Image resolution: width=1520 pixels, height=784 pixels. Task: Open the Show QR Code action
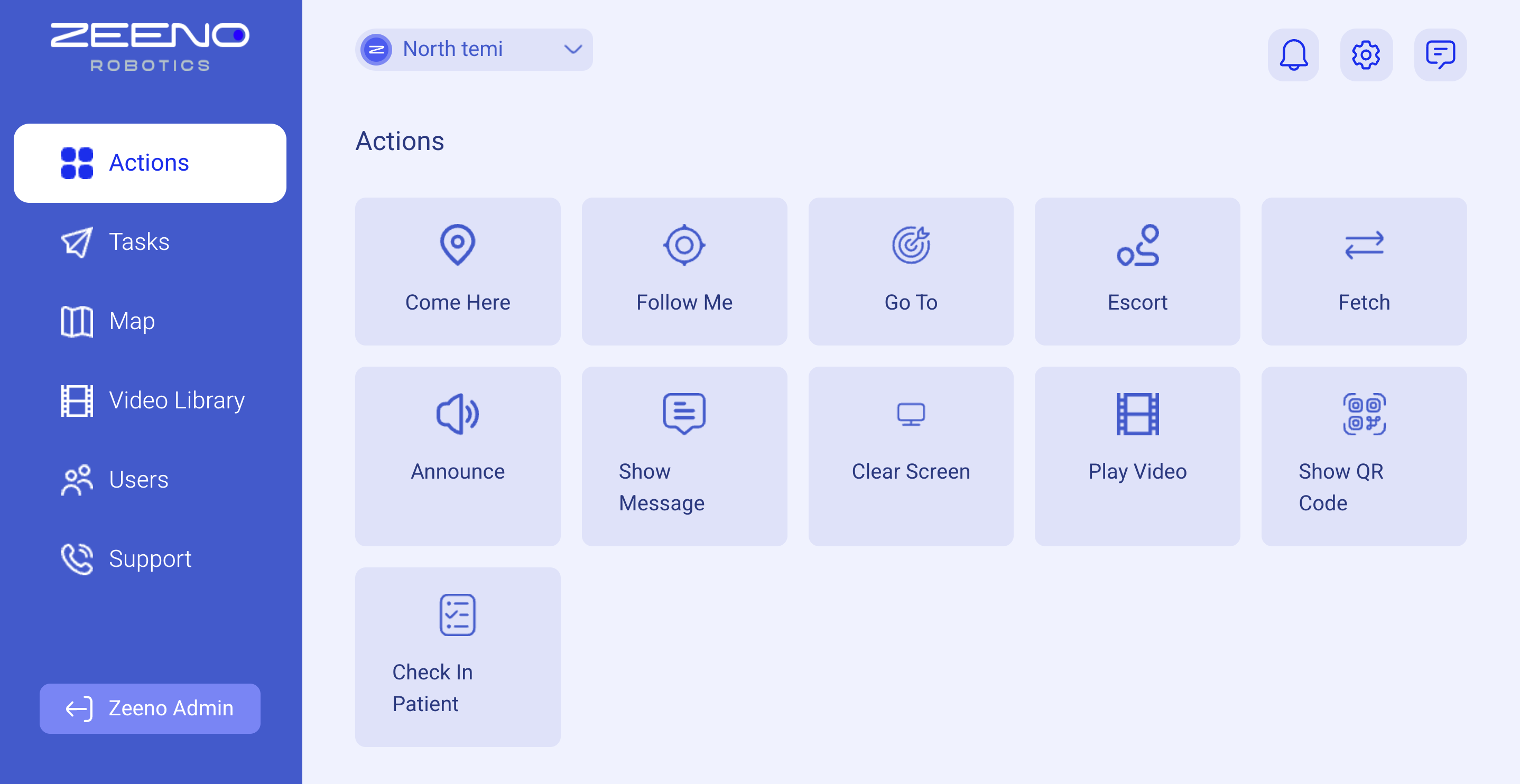point(1364,455)
